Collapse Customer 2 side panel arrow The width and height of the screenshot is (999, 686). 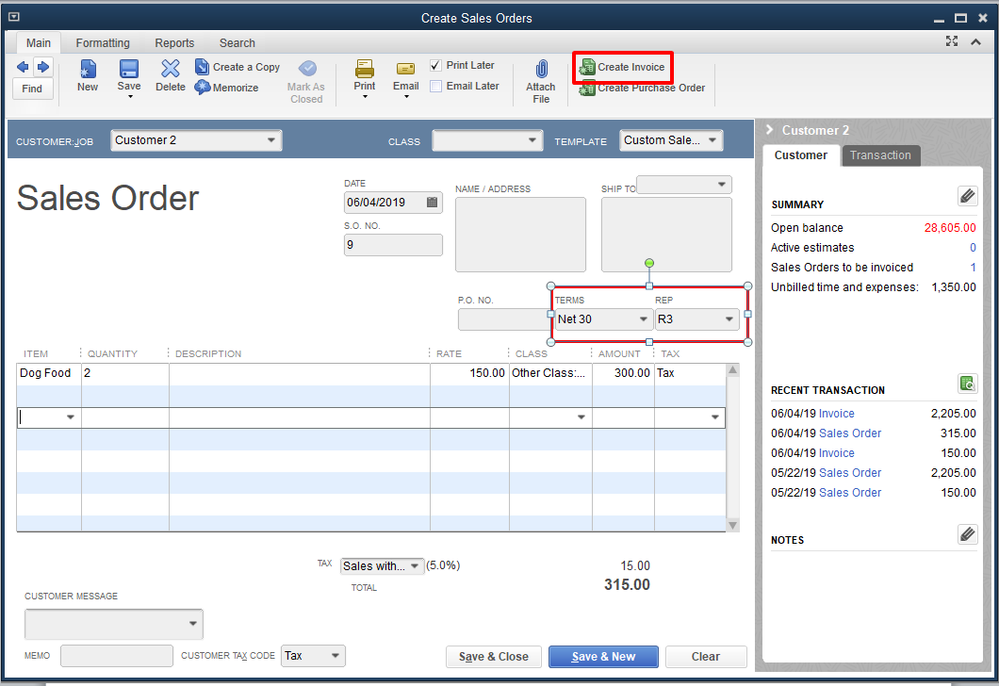click(770, 129)
